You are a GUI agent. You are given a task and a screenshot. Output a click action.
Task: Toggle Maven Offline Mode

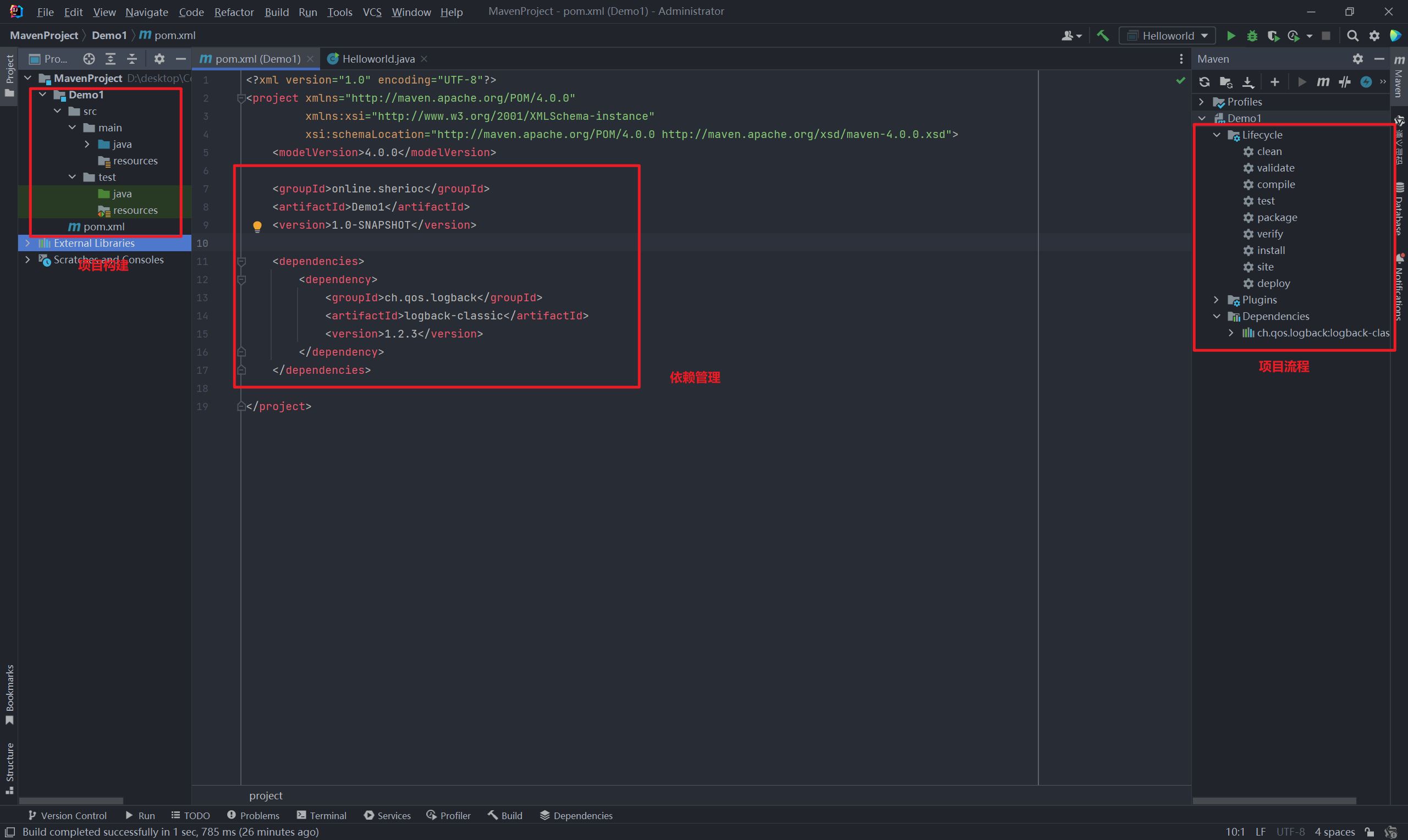pyautogui.click(x=1345, y=82)
